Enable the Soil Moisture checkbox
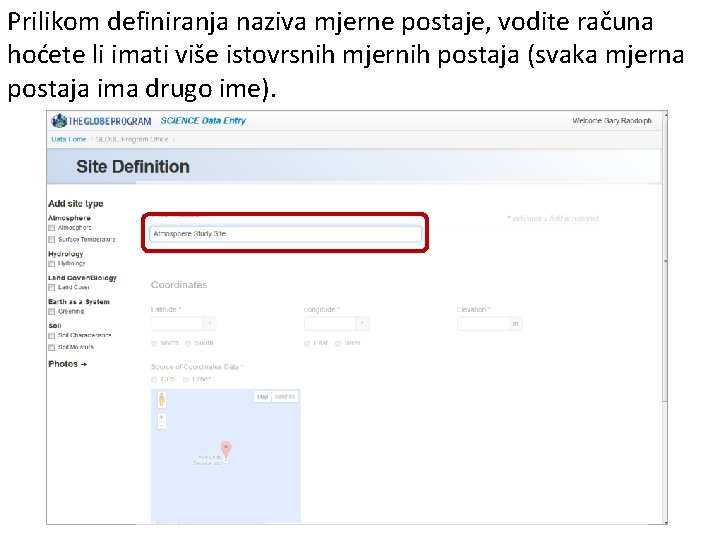Image resolution: width=720 pixels, height=540 pixels. (x=51, y=348)
